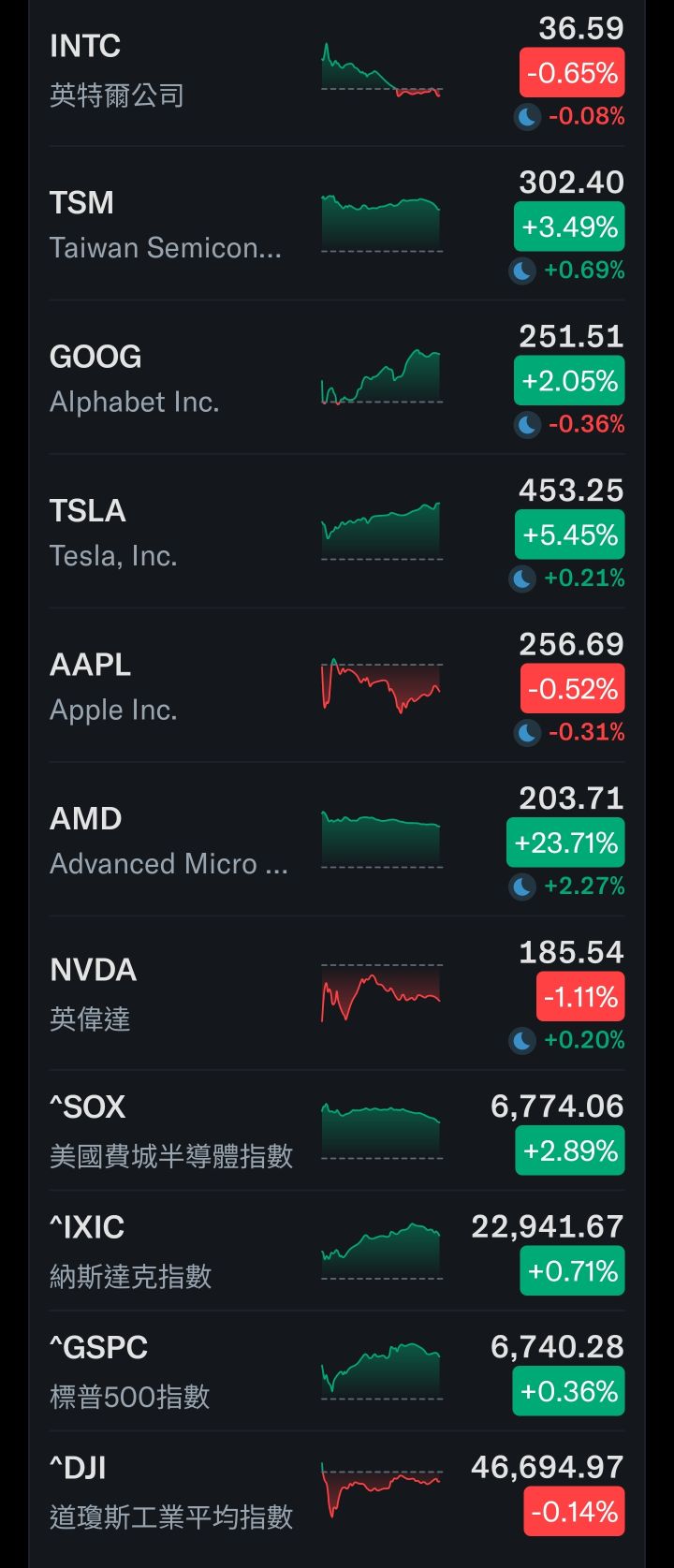Image resolution: width=674 pixels, height=1568 pixels.
Task: Select the moon icon in the TSLA row
Action: (522, 579)
